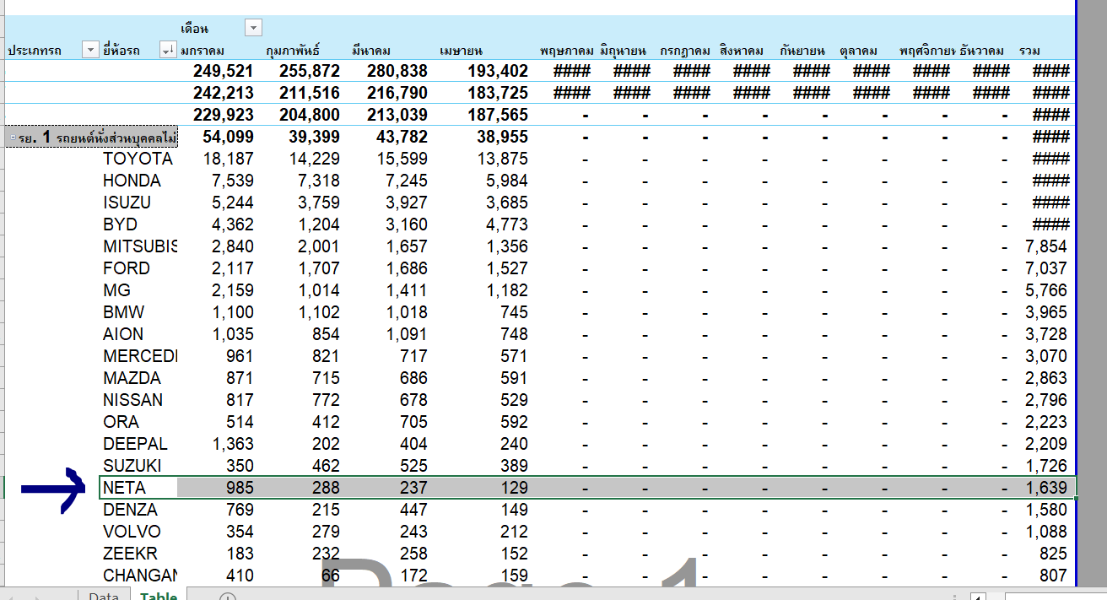Image resolution: width=1107 pixels, height=600 pixels.
Task: Select the MAZDA brand cell
Action: tap(132, 378)
